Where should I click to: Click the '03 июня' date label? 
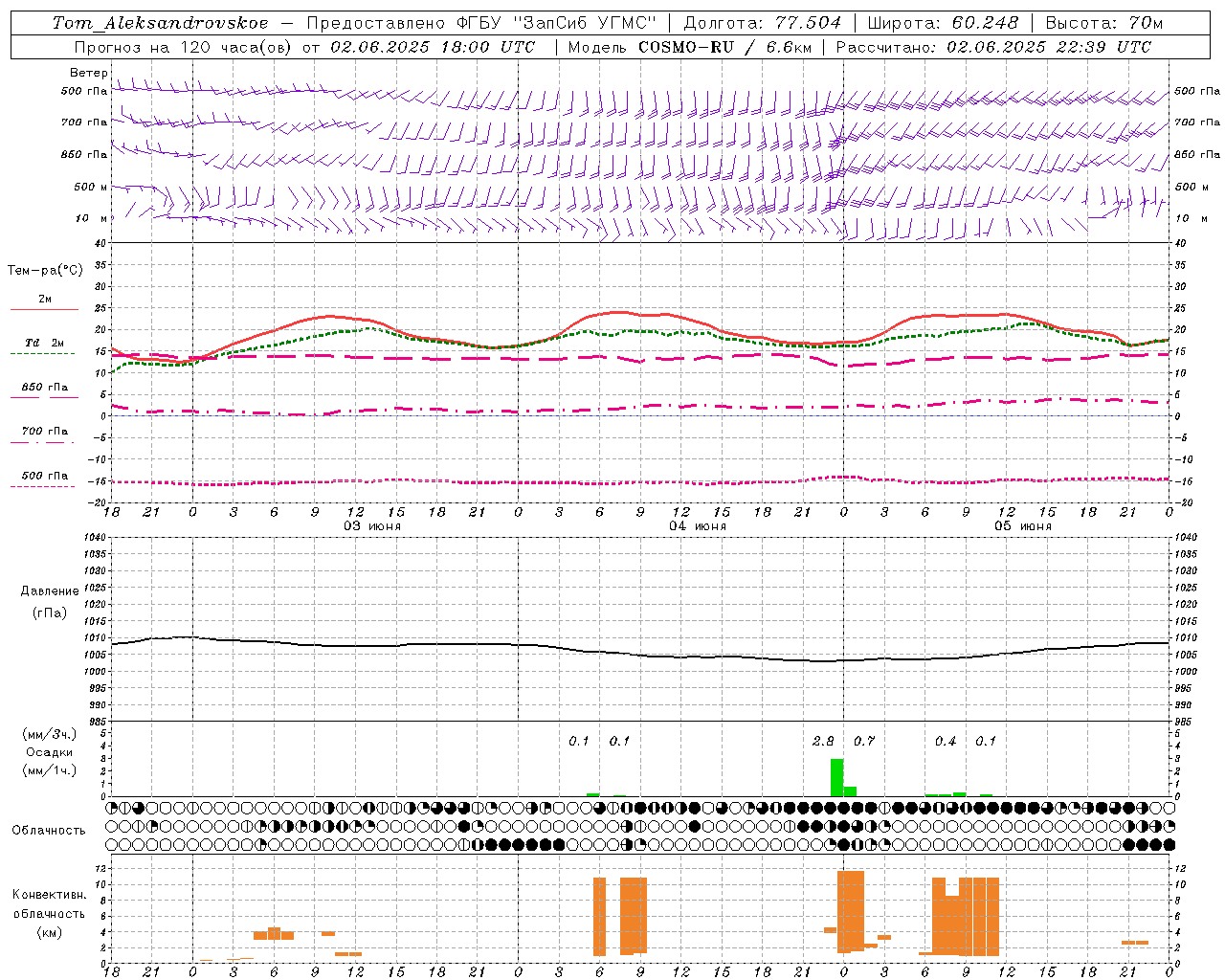(372, 526)
